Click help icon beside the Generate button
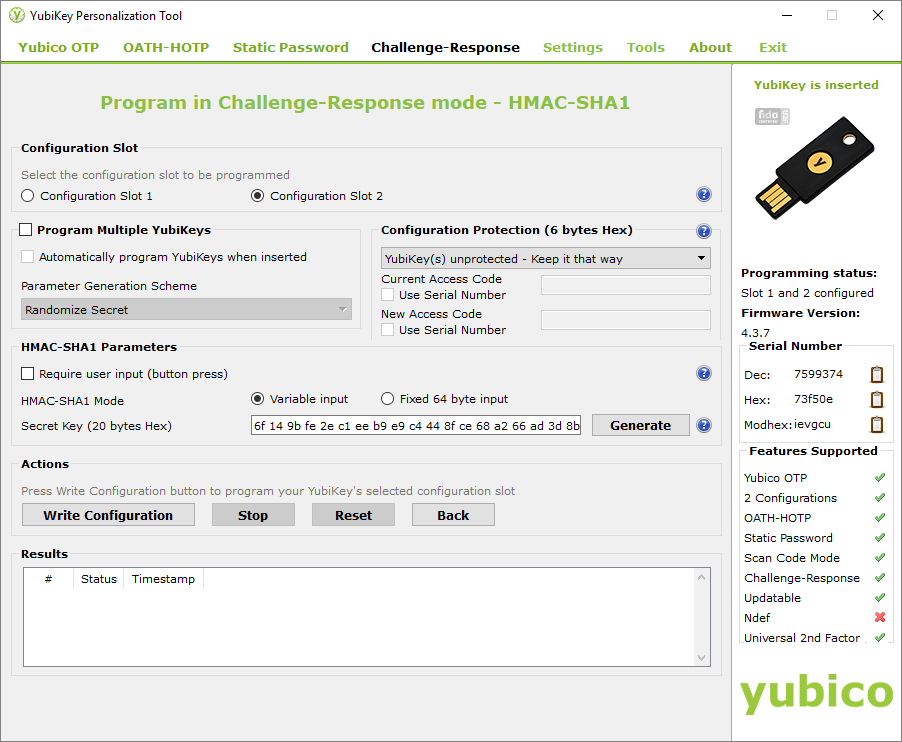This screenshot has height=742, width=902. click(x=703, y=426)
